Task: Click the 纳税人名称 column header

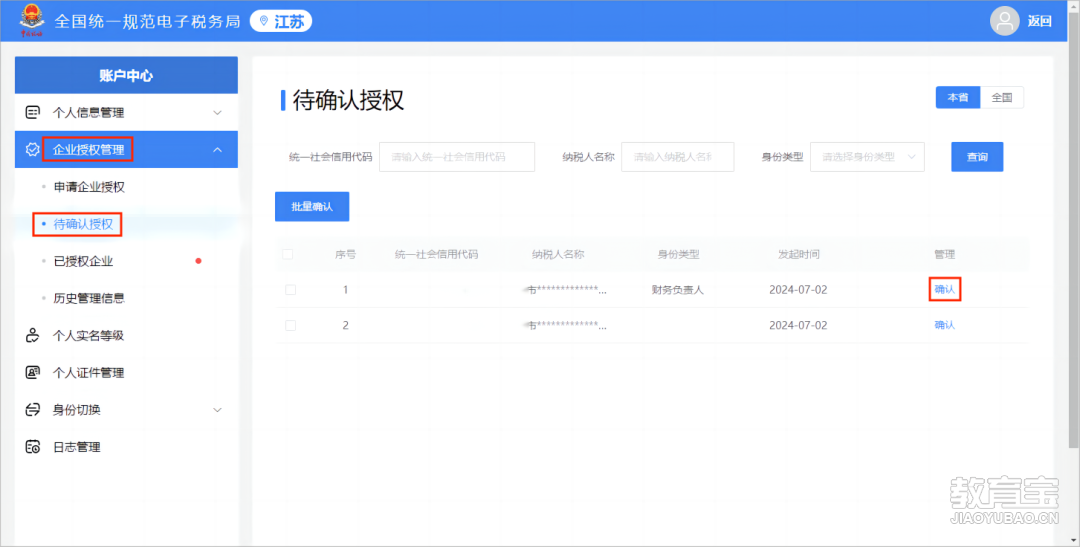Action: tap(558, 254)
